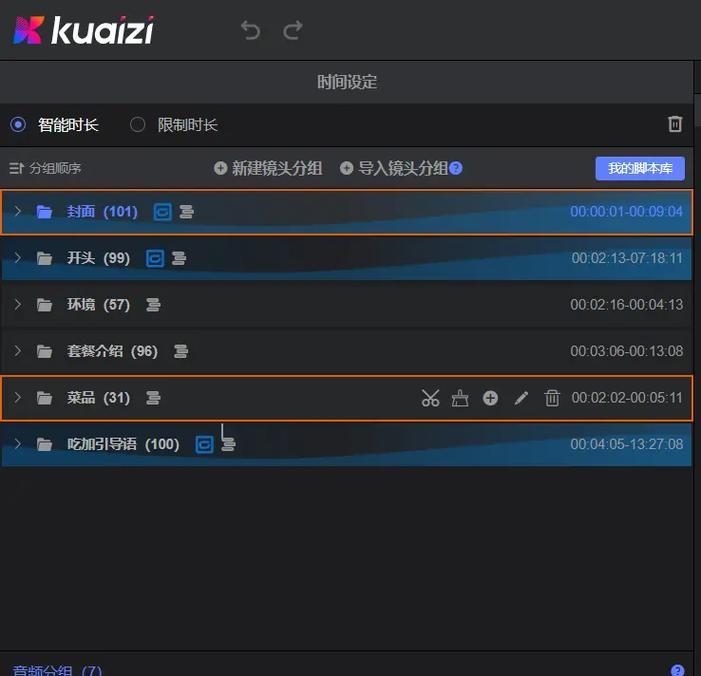This screenshot has height=676, width=701.
Task: Create a group via the 新建镜头分组 label
Action: [277, 168]
